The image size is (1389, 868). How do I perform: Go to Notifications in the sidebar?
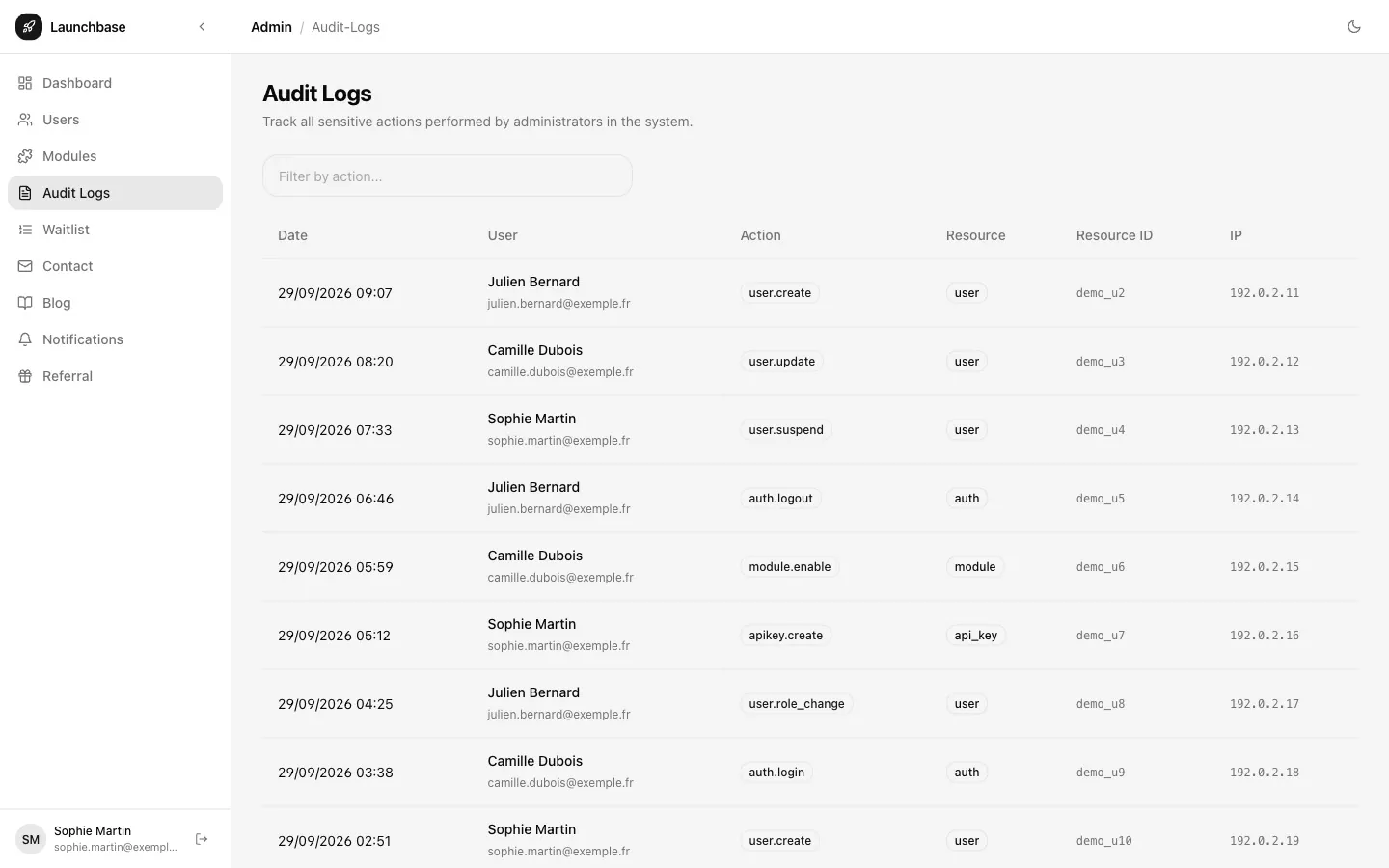tap(115, 339)
